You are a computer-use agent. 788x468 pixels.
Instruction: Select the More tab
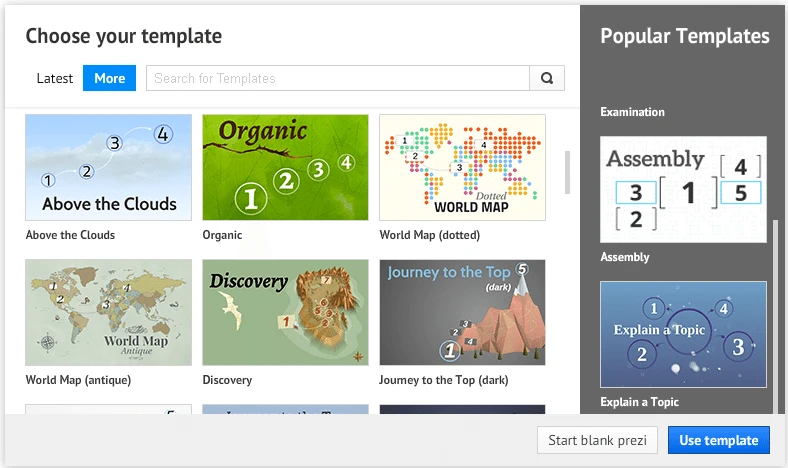(110, 78)
